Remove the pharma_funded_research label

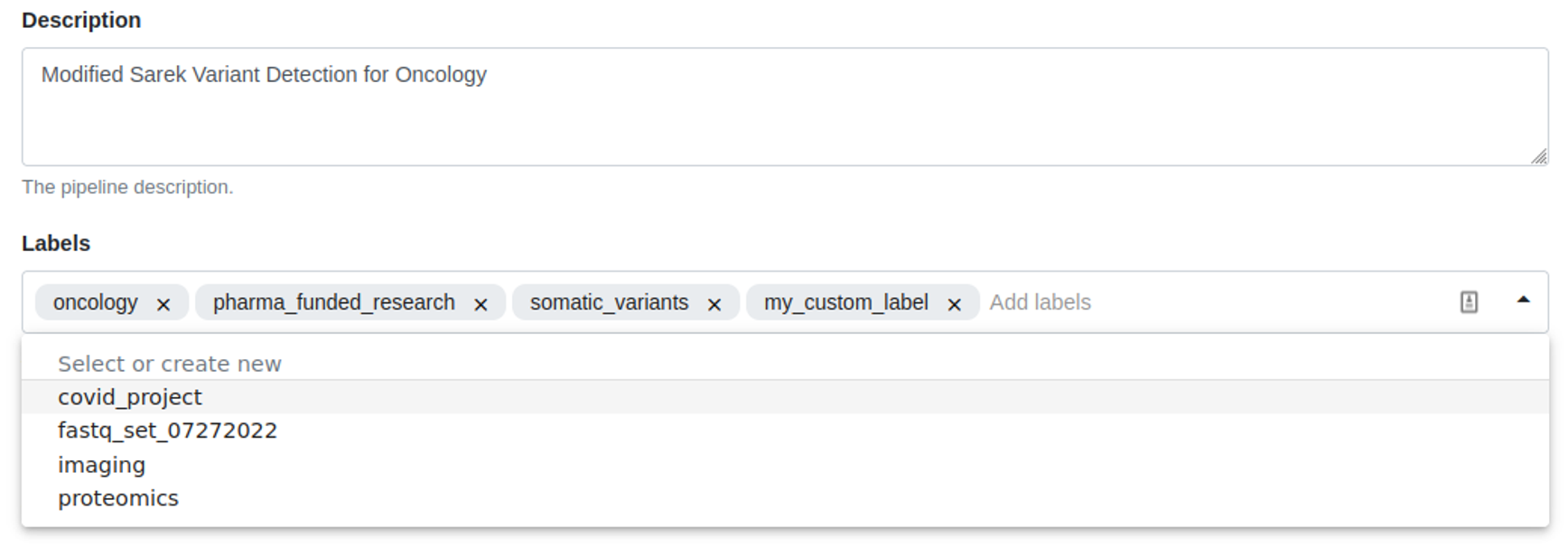[x=481, y=304]
